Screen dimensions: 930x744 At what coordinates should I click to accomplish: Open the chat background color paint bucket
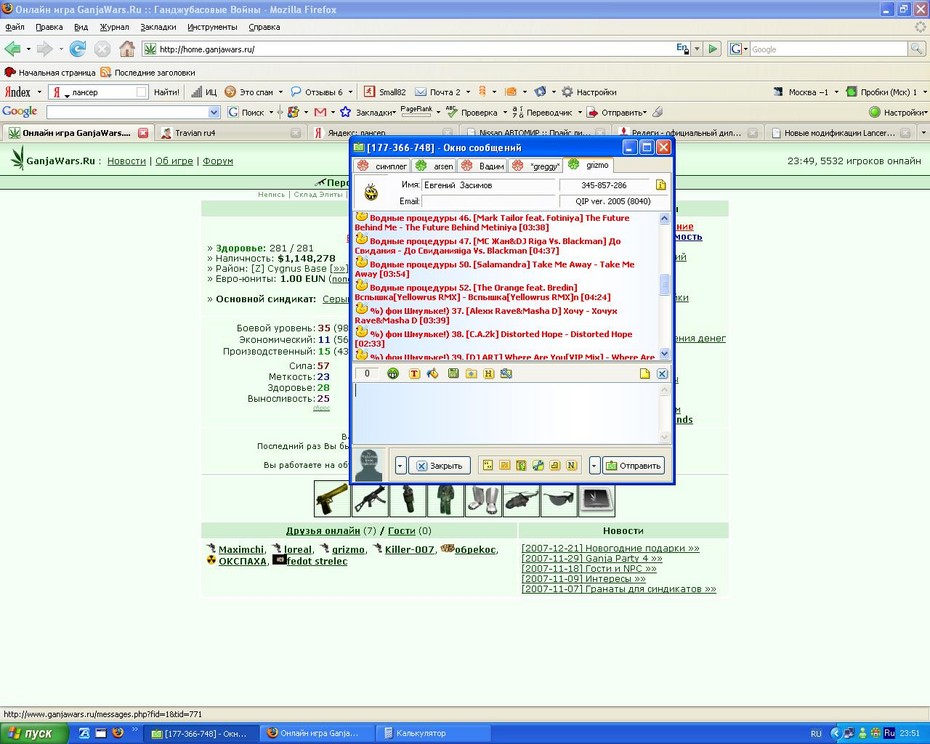[432, 373]
